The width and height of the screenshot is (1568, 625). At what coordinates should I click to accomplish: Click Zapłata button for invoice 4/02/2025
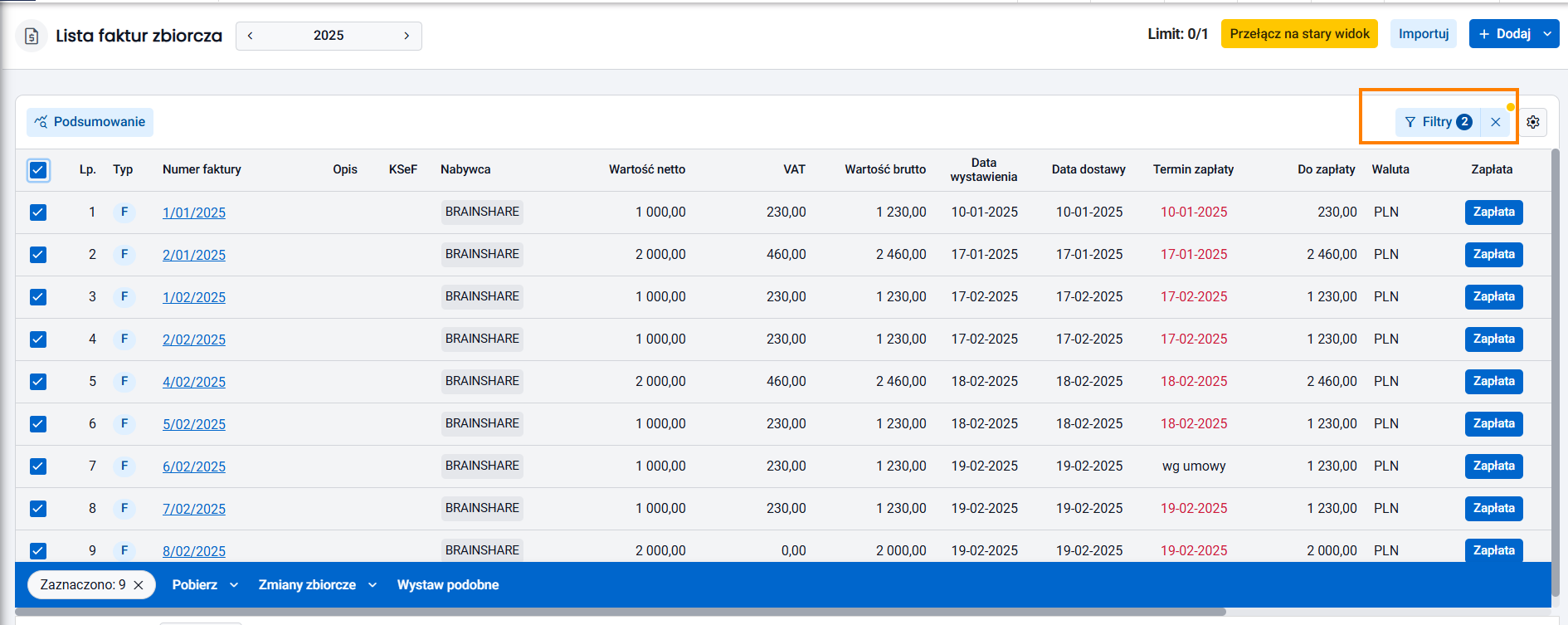(1493, 381)
